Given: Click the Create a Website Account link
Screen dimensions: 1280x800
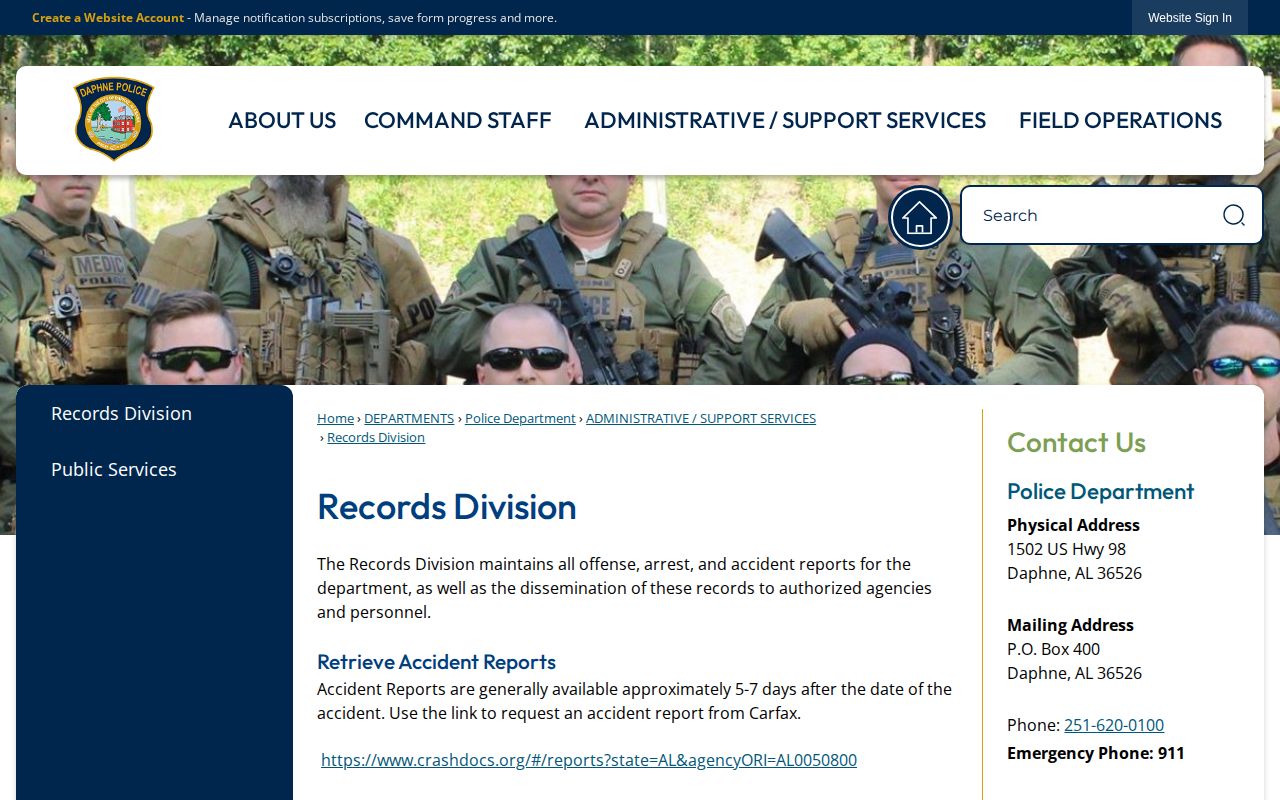Looking at the screenshot, I should (x=108, y=18).
